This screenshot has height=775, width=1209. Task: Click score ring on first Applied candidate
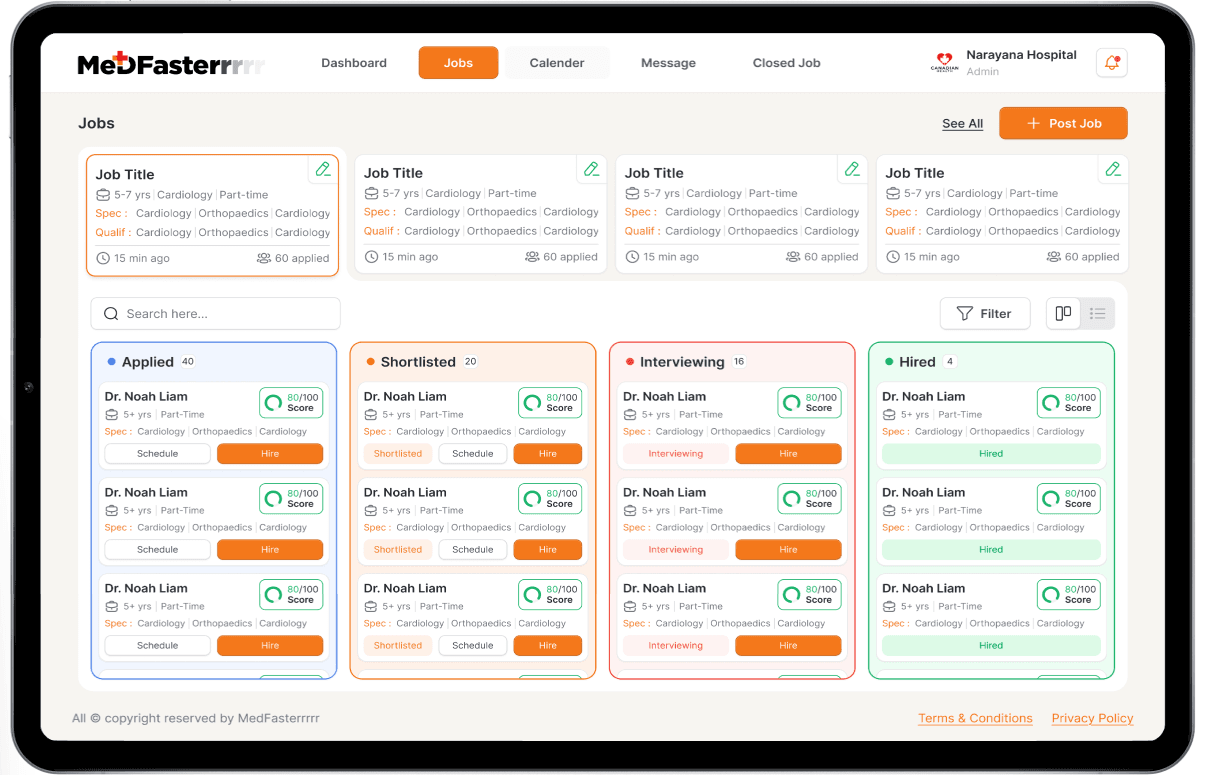(272, 403)
